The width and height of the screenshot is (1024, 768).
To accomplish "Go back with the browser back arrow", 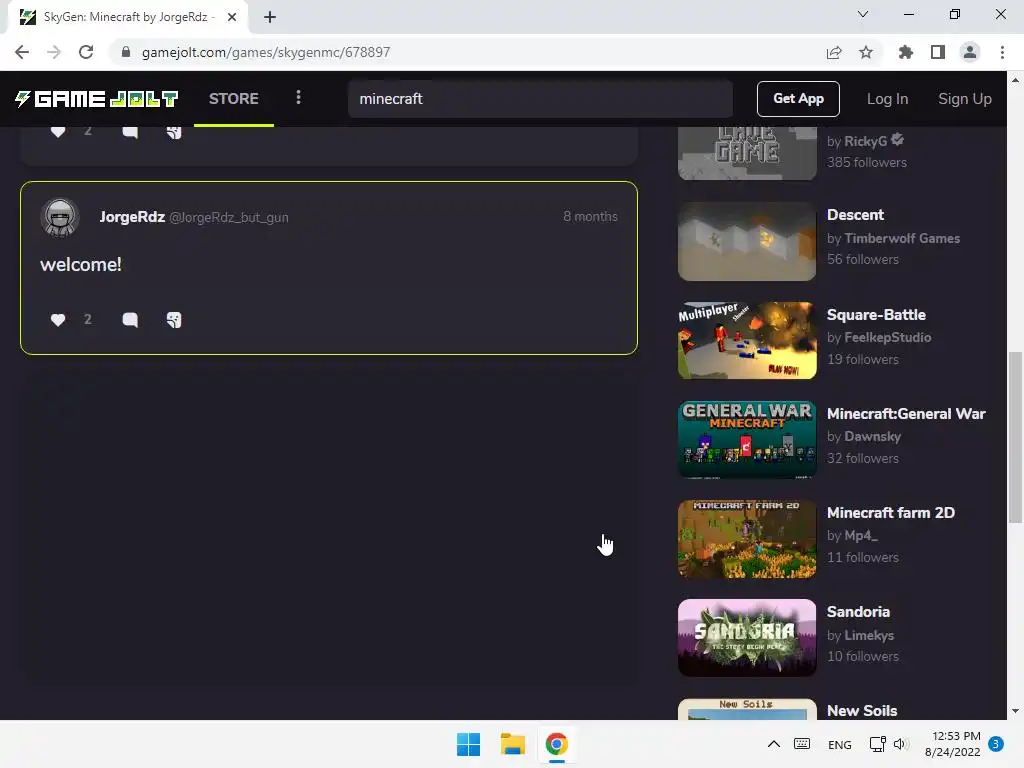I will coord(22,52).
